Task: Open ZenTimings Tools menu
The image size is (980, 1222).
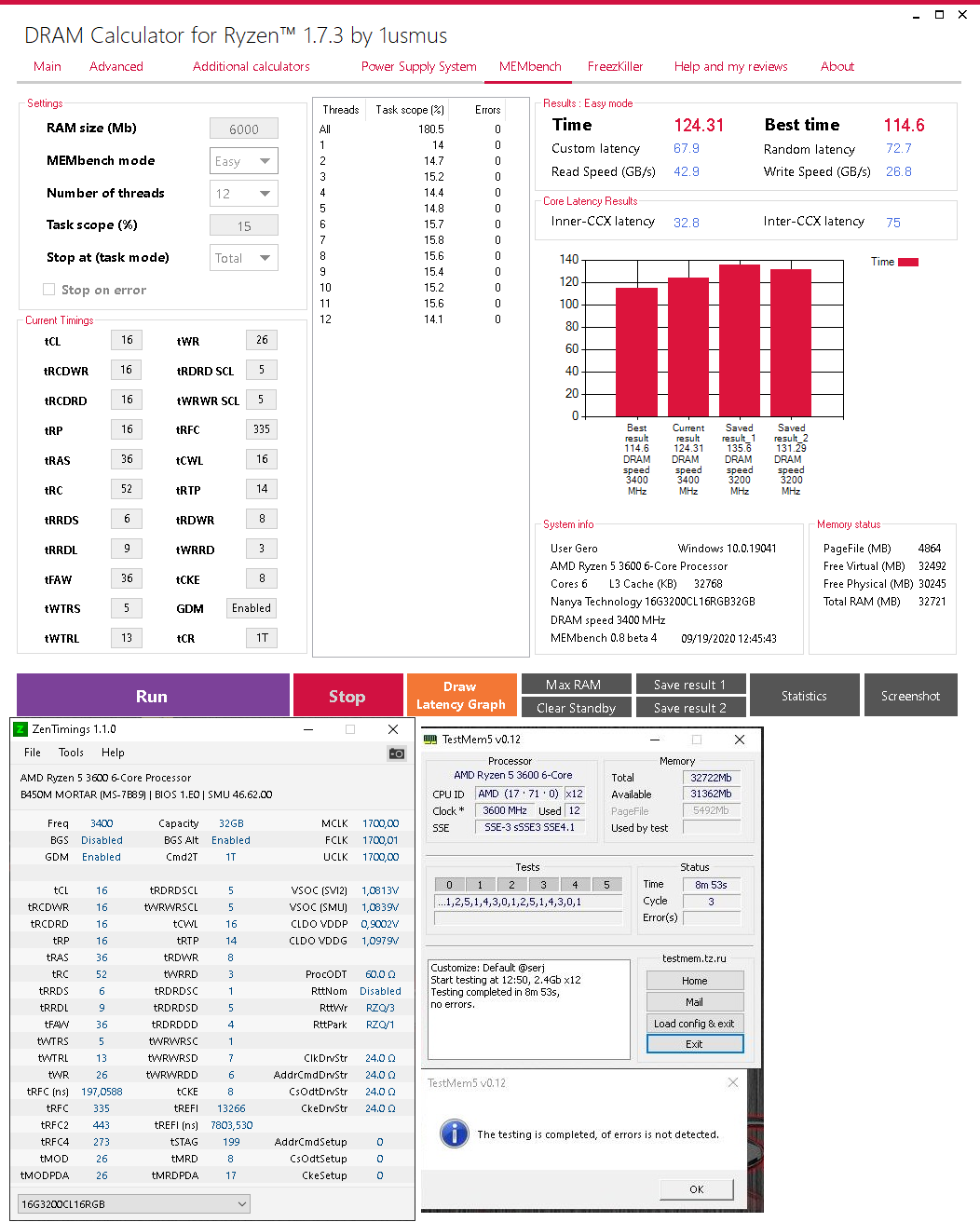Action: 71,753
